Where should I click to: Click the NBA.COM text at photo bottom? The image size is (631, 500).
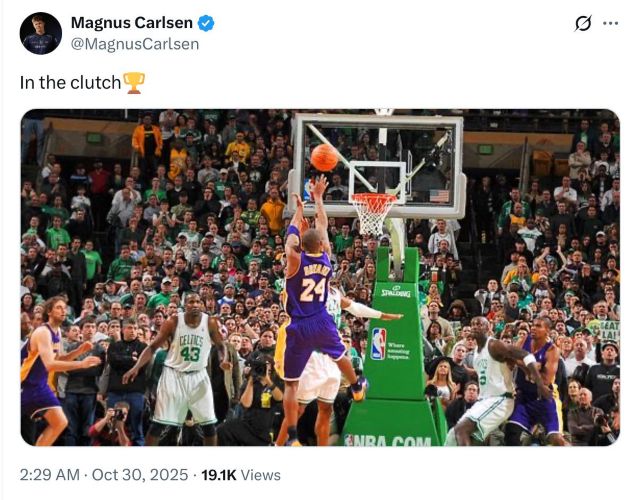(388, 441)
